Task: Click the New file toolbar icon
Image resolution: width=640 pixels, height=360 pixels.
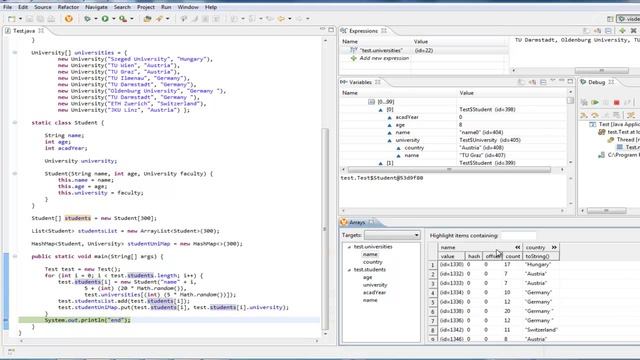Action: 12,19
